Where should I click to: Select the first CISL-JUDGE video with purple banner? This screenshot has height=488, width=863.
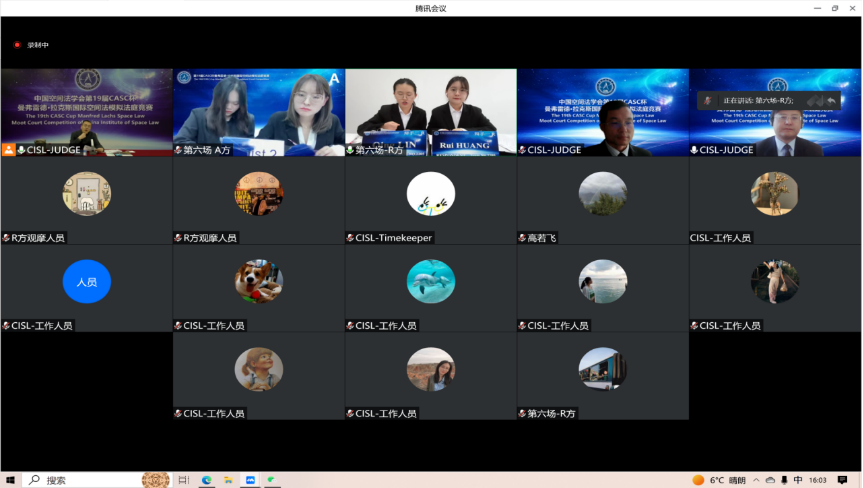tap(86, 112)
